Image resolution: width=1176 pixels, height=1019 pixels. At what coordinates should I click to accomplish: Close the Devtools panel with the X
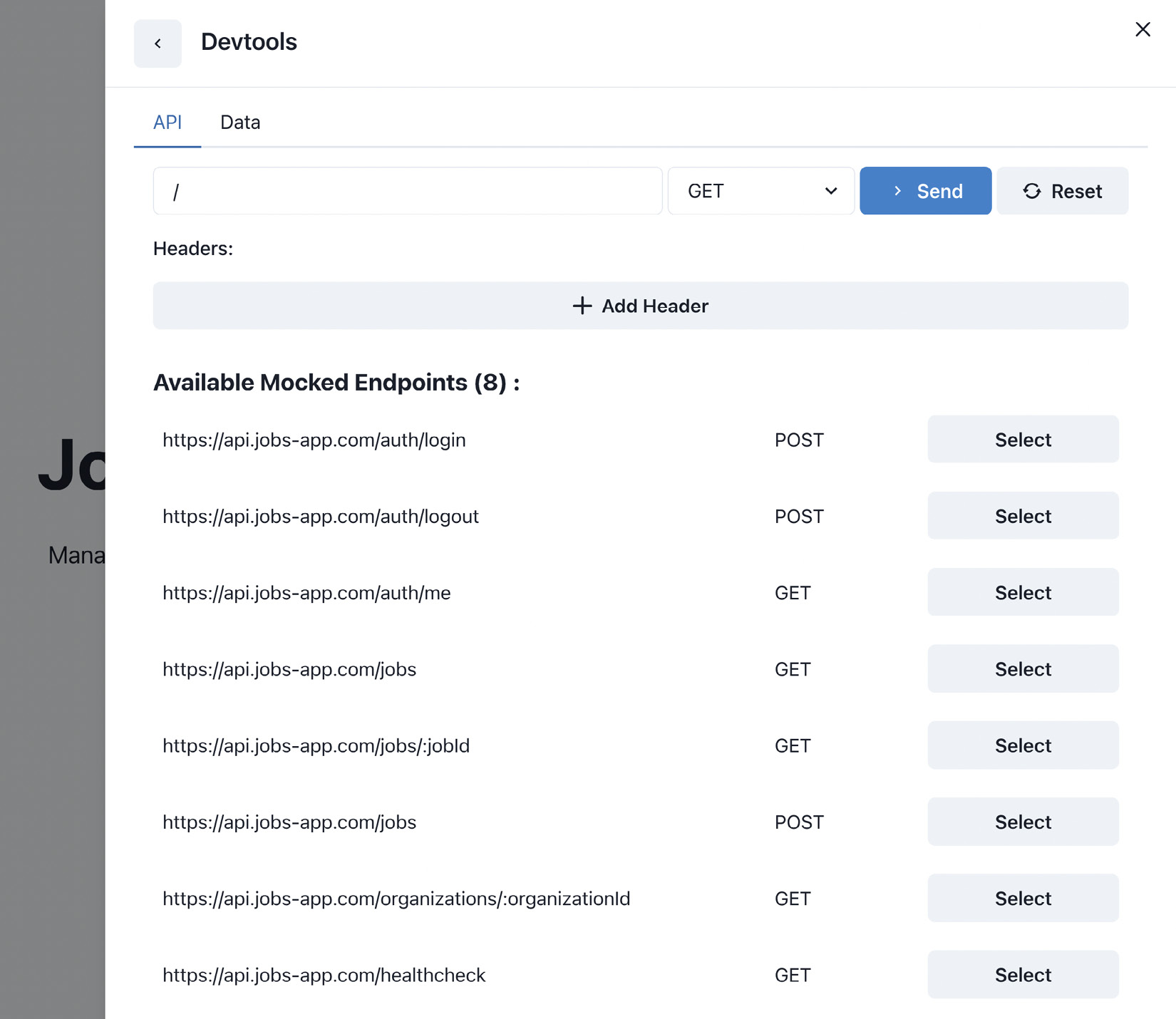pos(1143,29)
